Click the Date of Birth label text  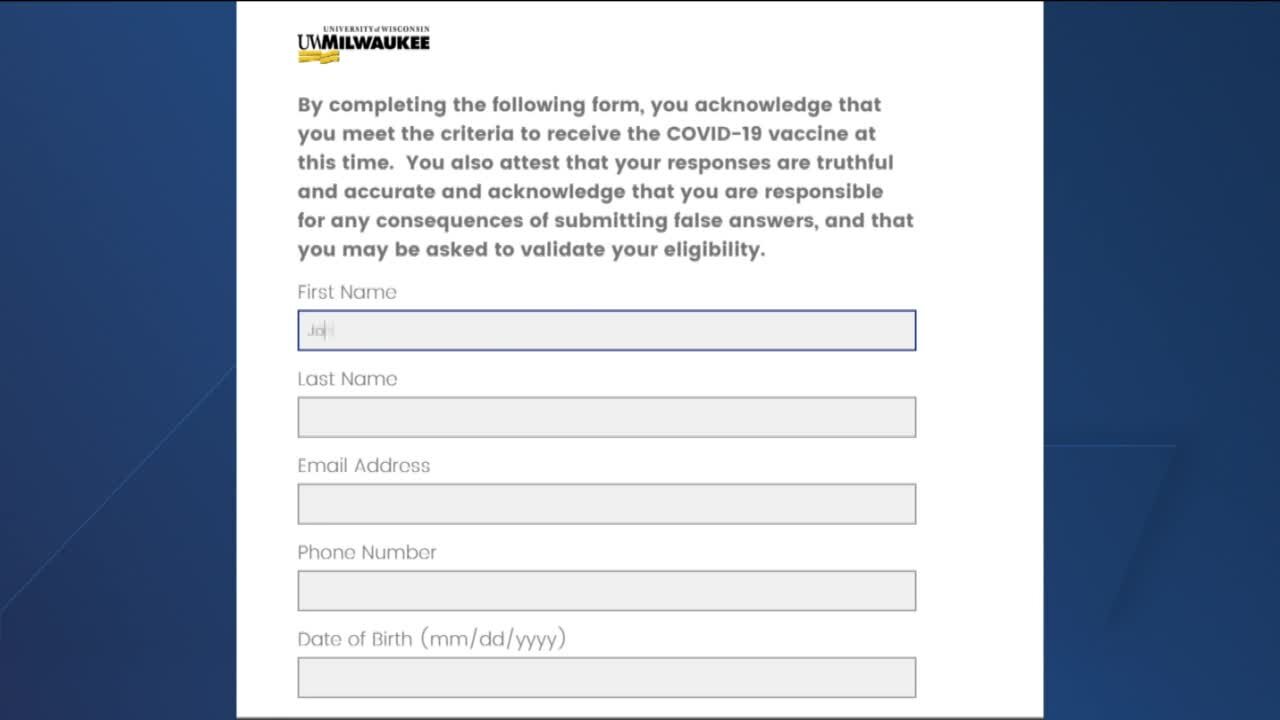pos(355,639)
